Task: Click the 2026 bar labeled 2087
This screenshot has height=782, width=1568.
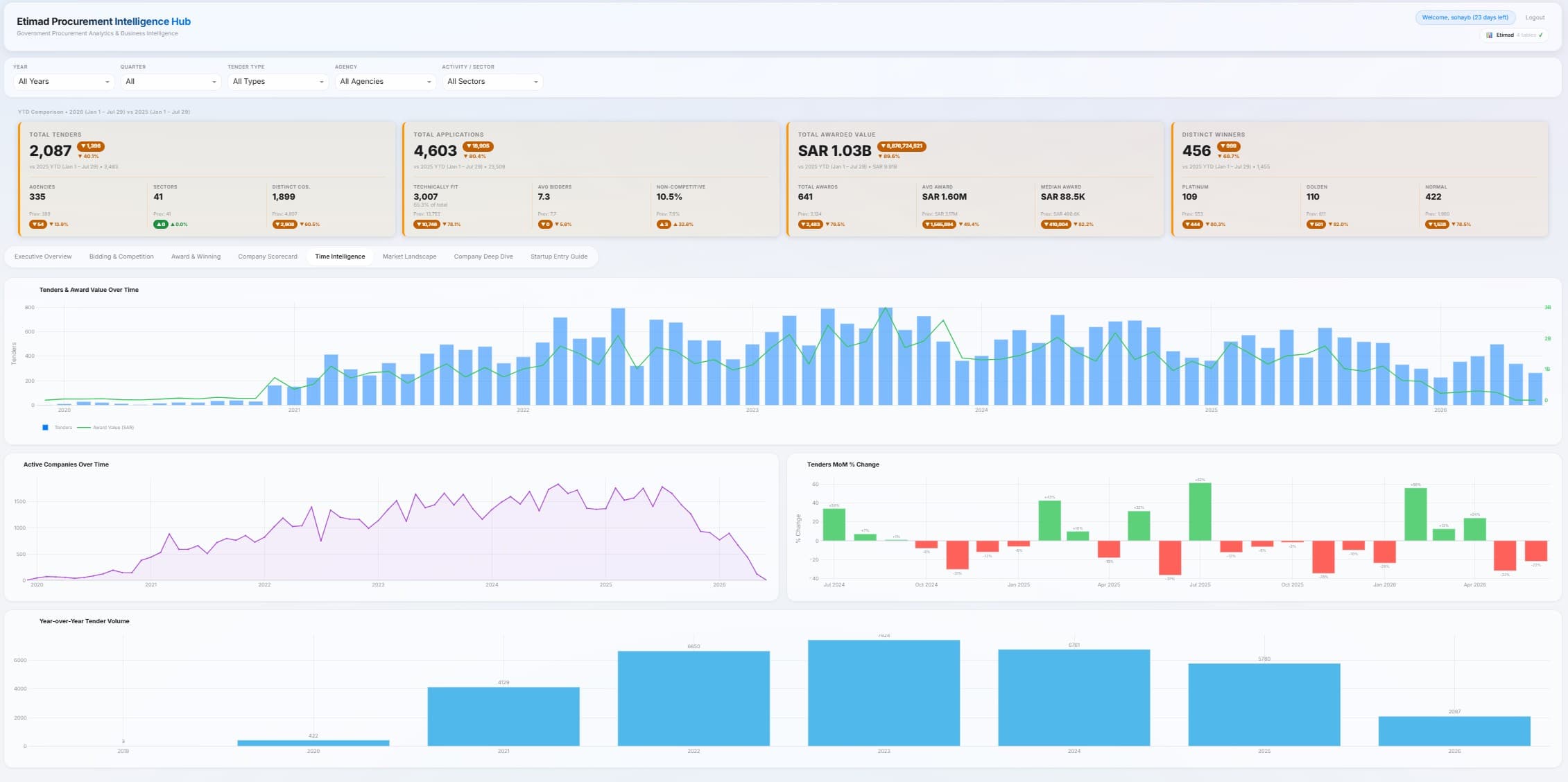Action: 1454,731
